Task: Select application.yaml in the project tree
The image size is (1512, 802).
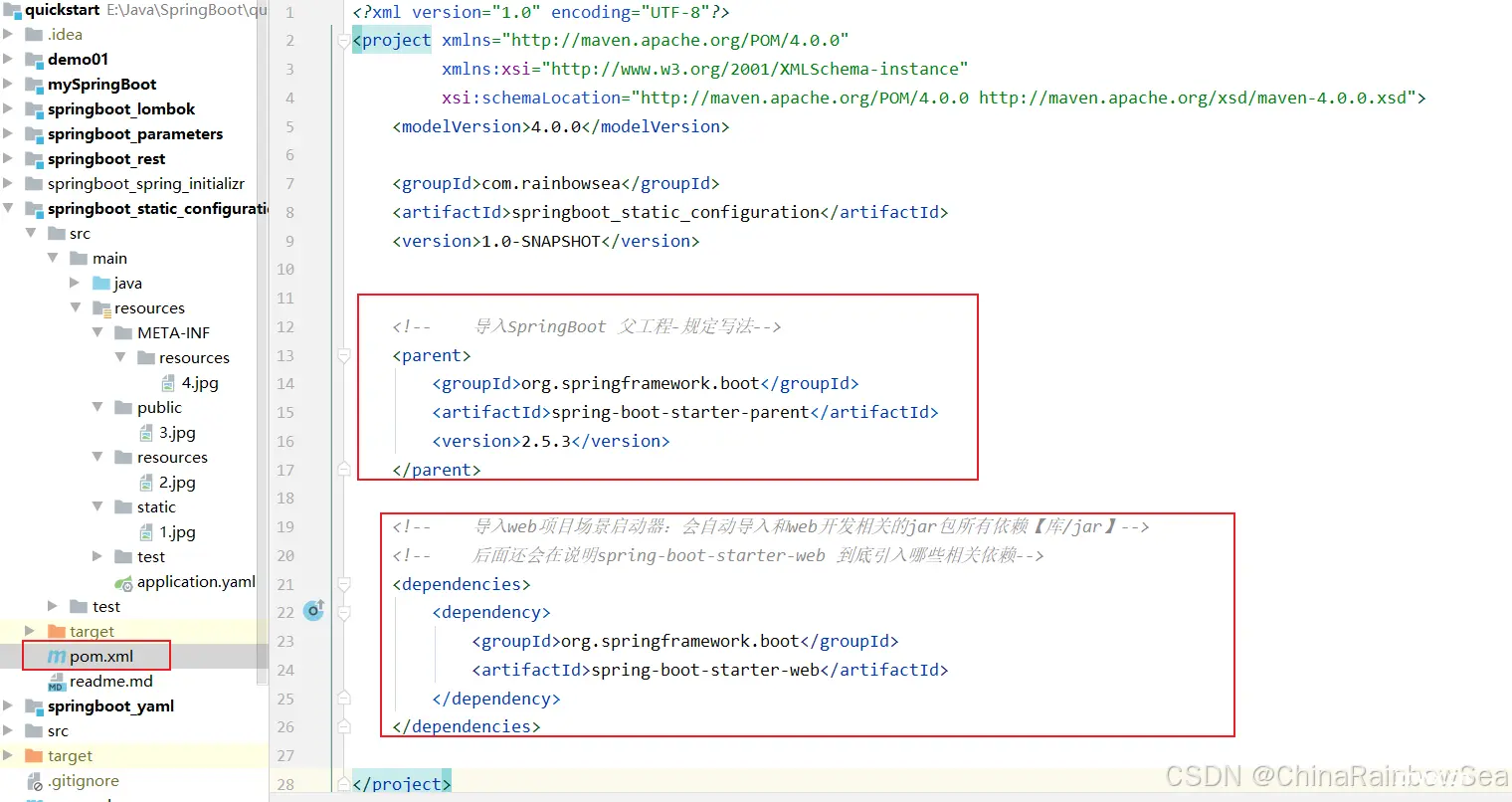Action: point(196,582)
